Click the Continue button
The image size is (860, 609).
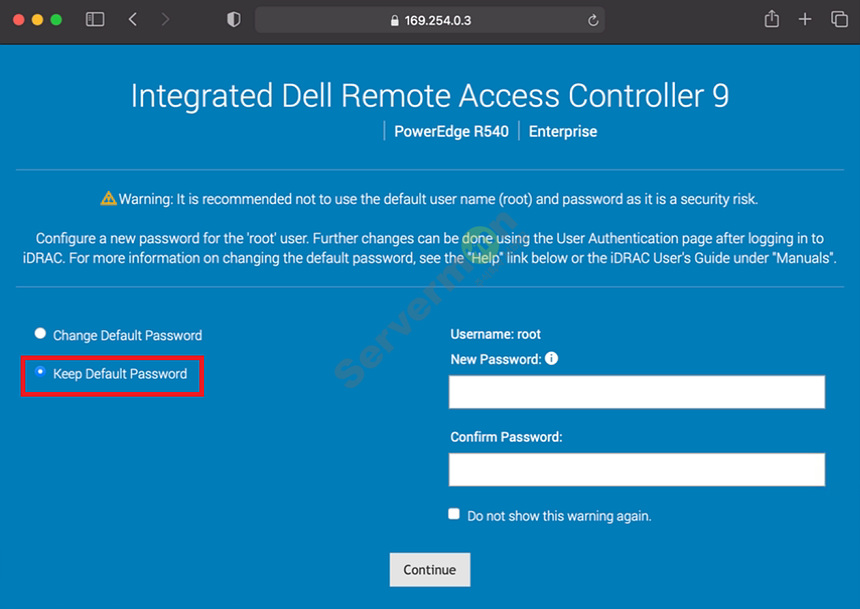429,569
